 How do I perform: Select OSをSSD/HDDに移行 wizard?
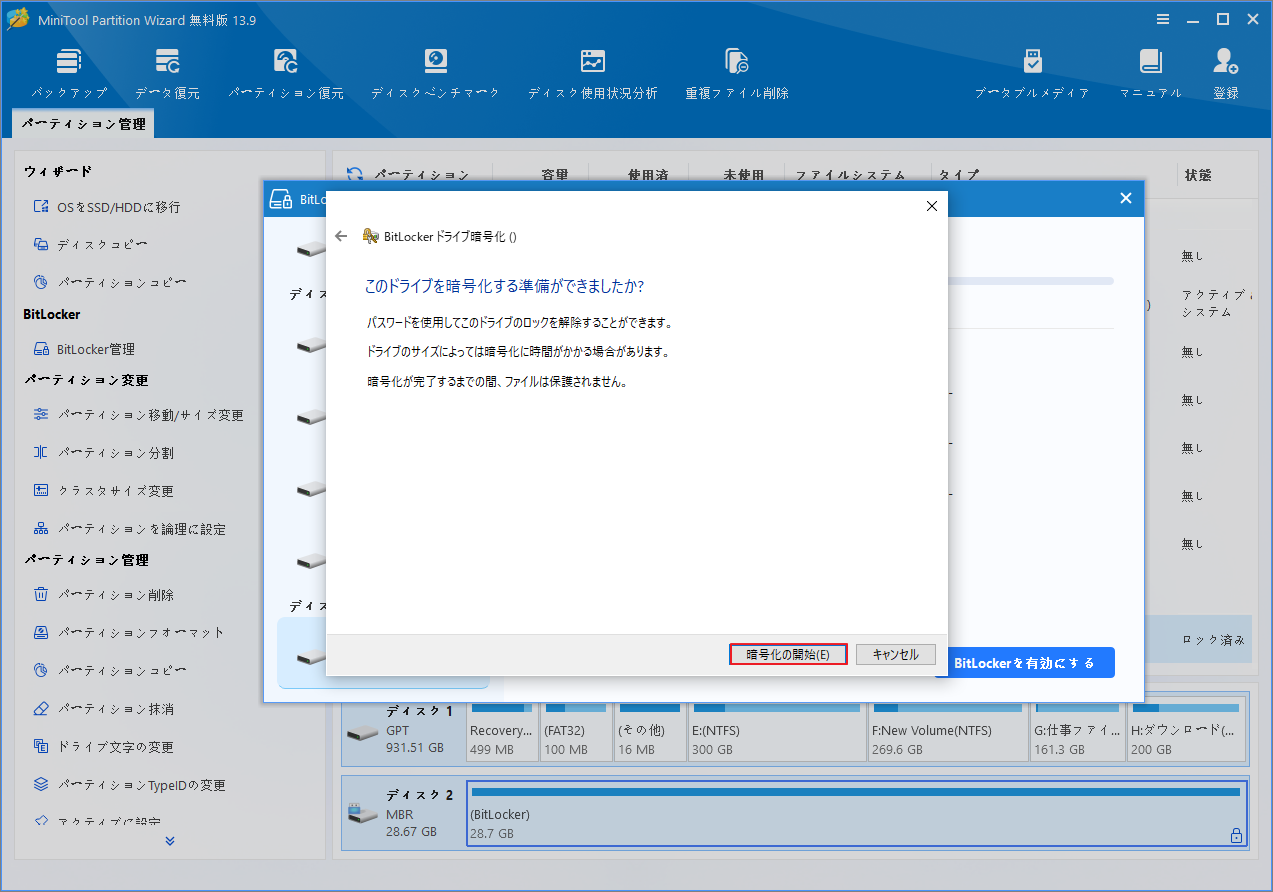pos(107,207)
